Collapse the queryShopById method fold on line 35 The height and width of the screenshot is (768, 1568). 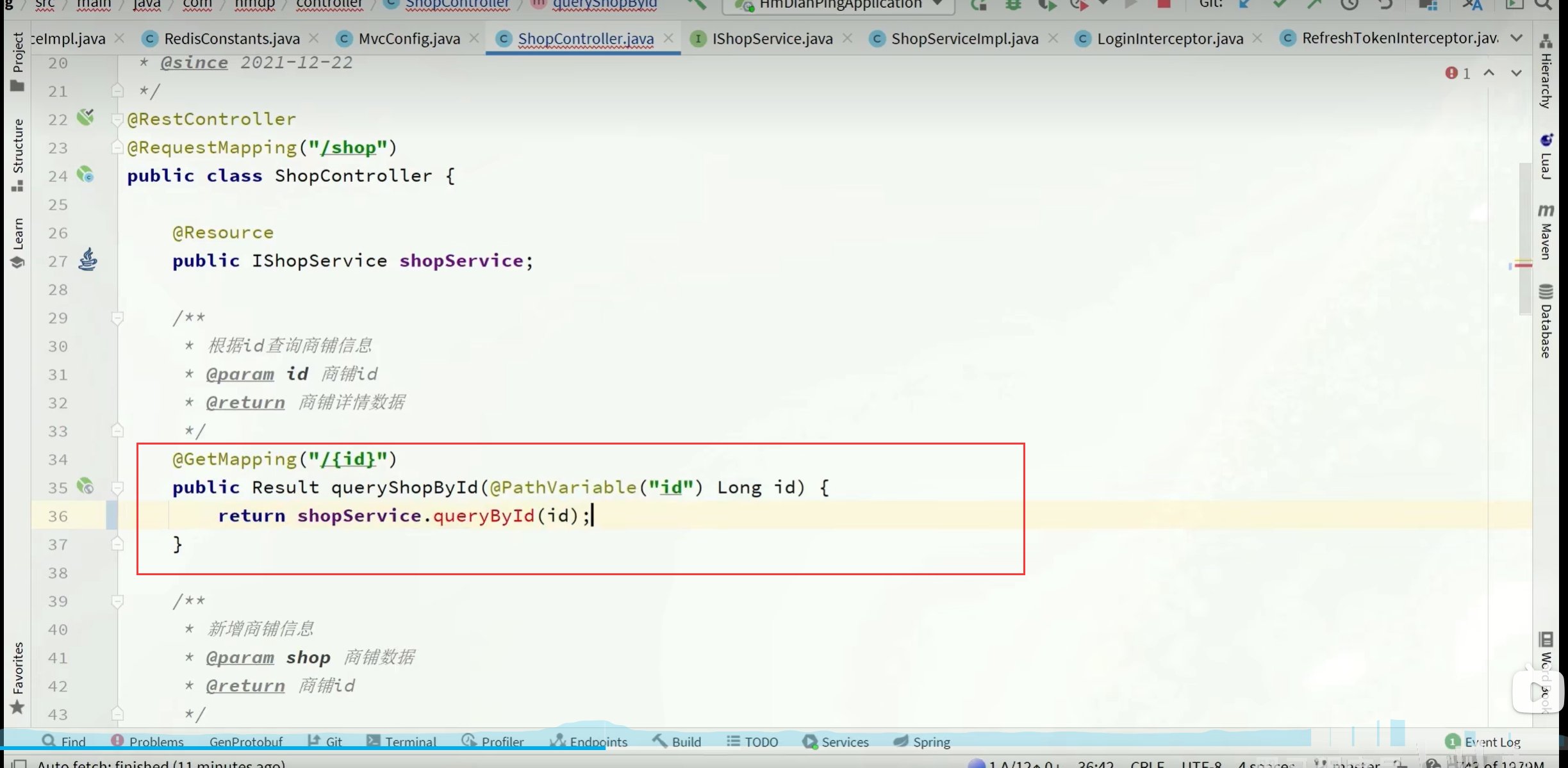pyautogui.click(x=117, y=488)
